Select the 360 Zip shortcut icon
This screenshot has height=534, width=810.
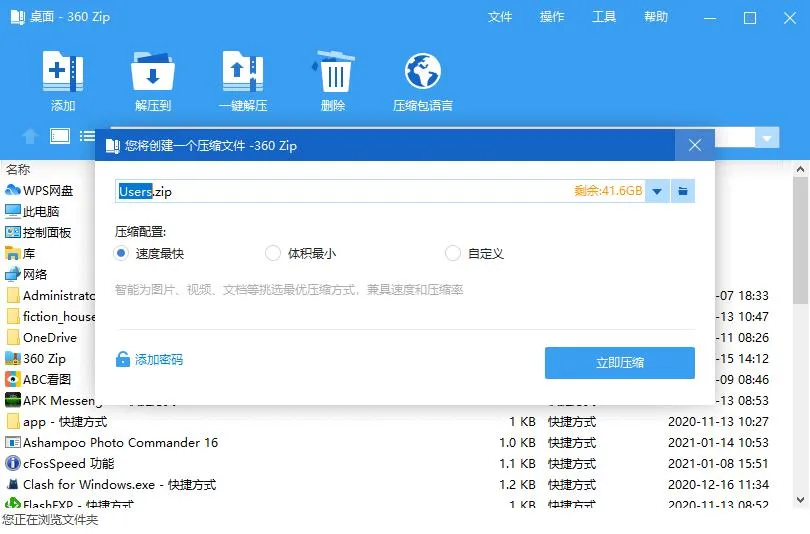(12, 358)
